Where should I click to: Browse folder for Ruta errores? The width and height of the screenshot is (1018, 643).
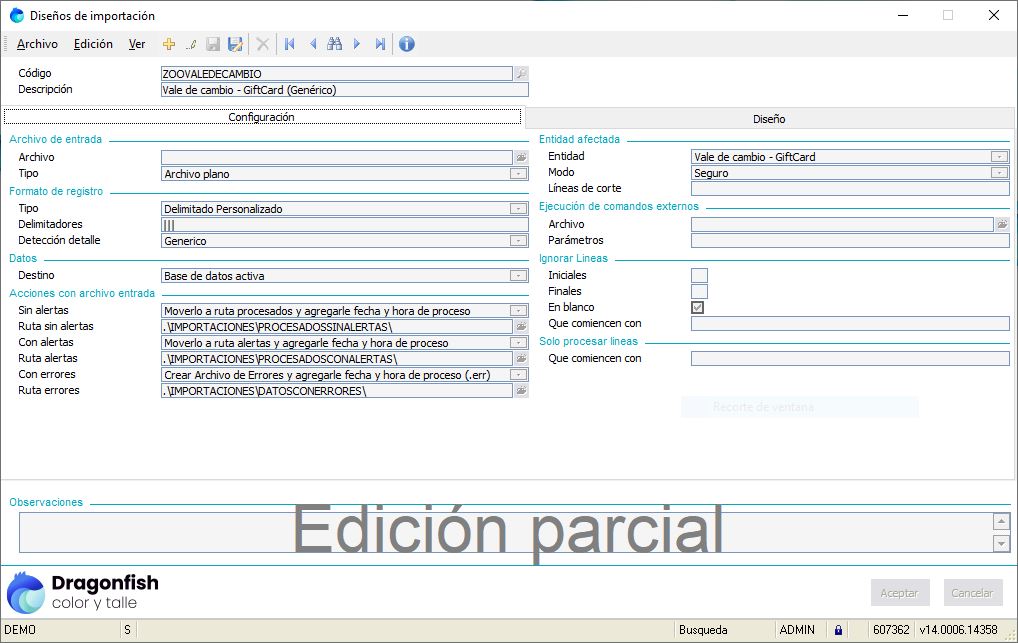(x=521, y=390)
